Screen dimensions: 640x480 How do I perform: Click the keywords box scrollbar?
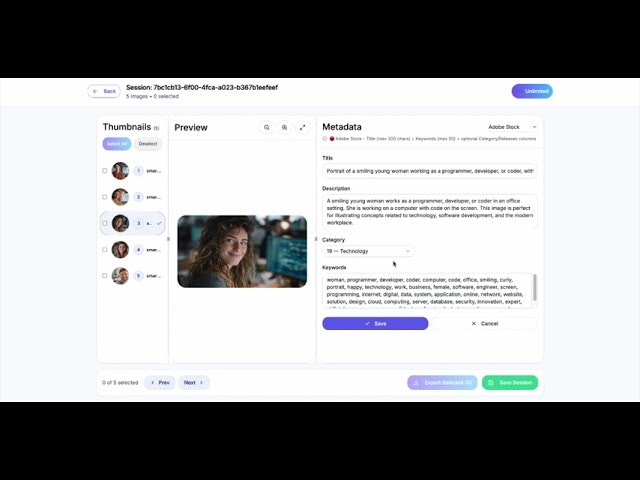pos(535,287)
